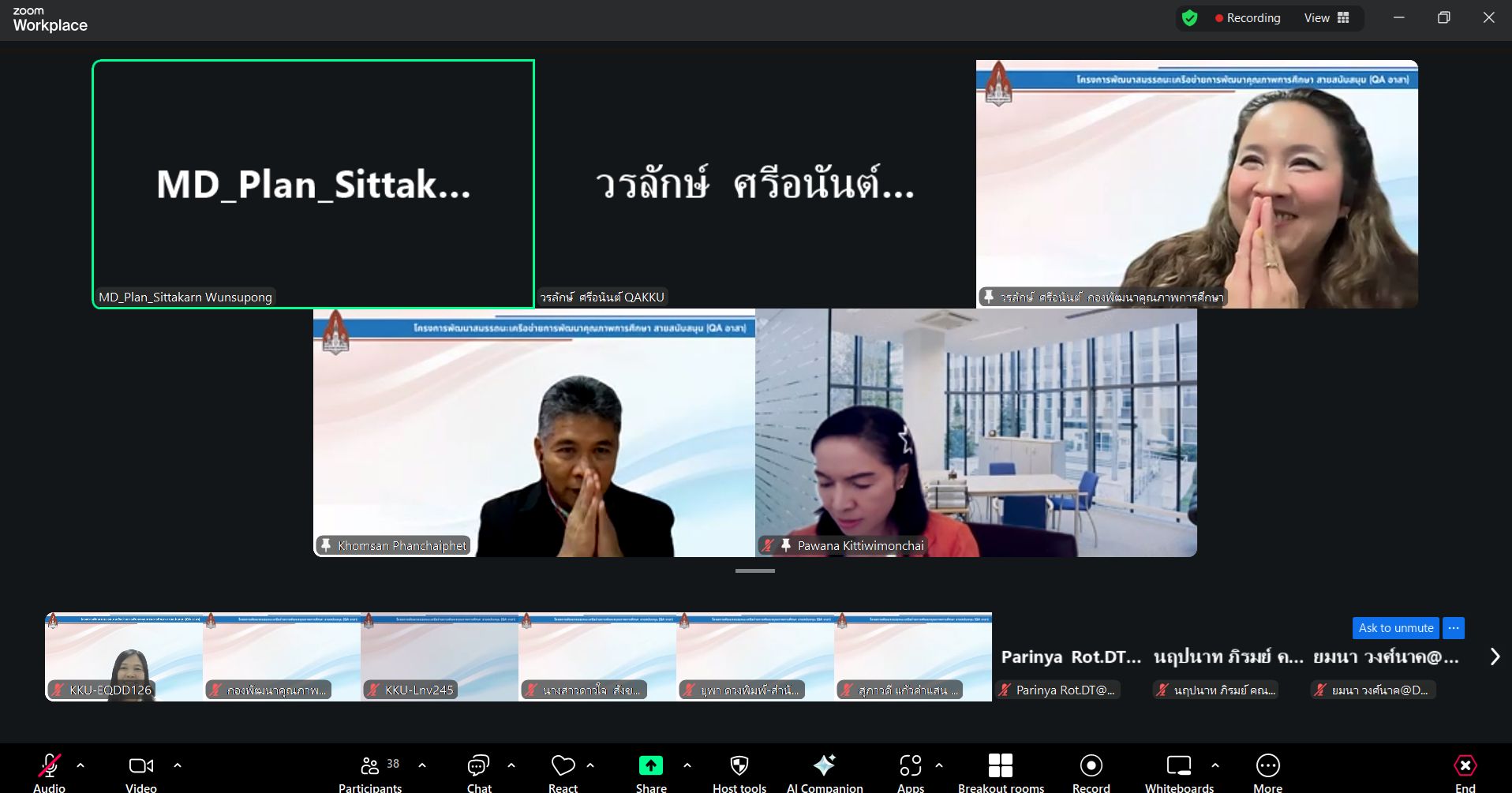The image size is (1512, 793).
Task: Select the KKU-EQDD126 participant thumbnail
Action: [x=124, y=657]
